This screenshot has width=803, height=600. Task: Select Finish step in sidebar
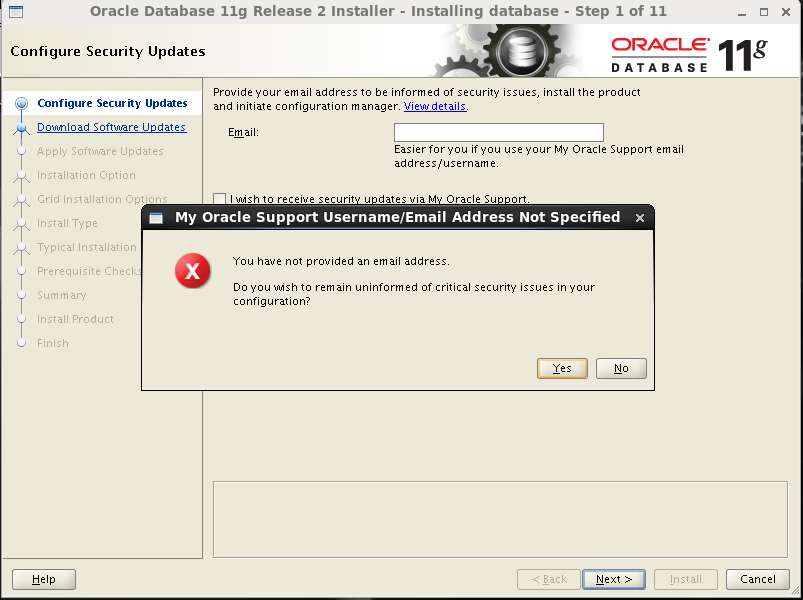(x=53, y=344)
